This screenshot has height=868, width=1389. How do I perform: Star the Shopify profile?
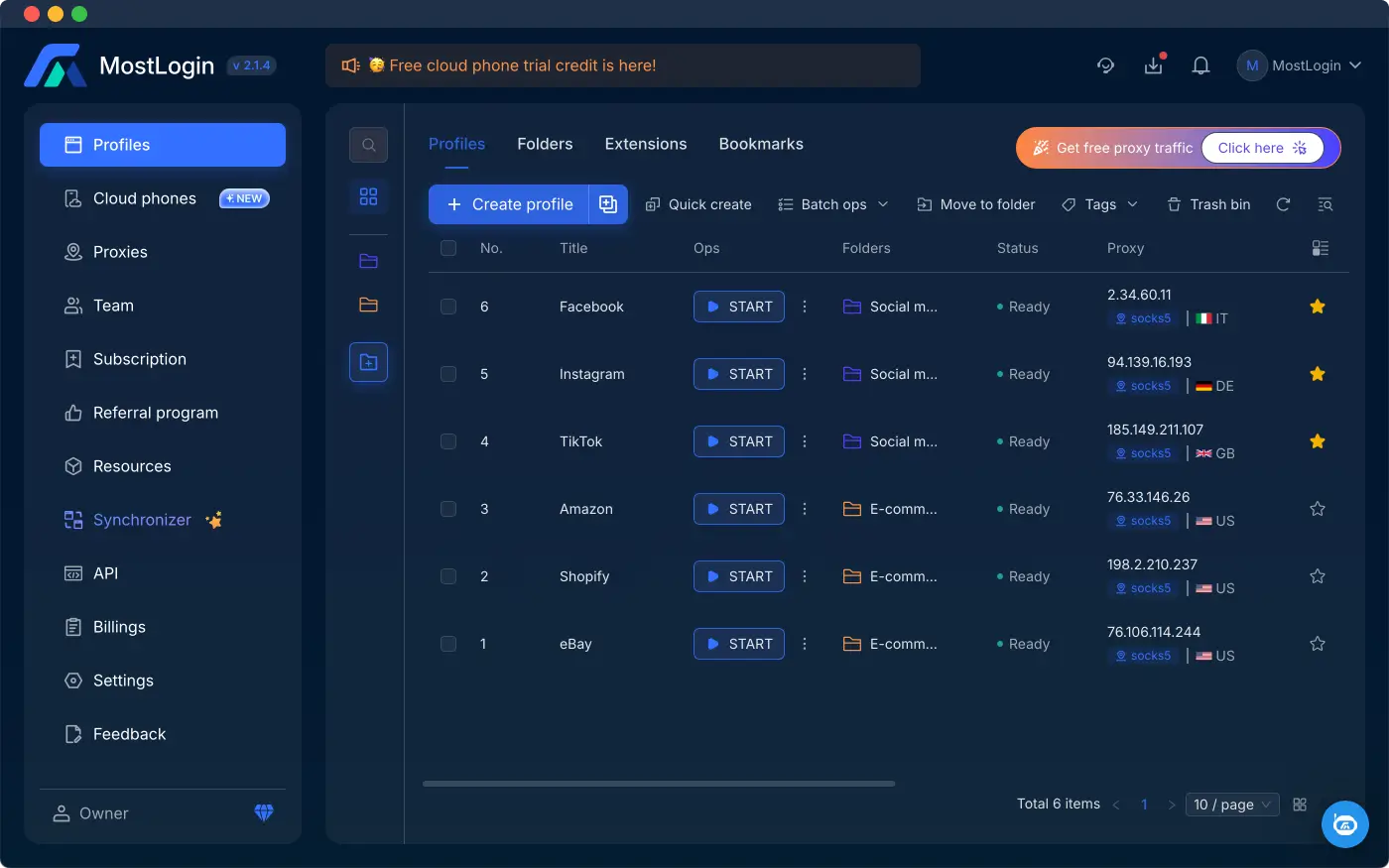coord(1318,576)
